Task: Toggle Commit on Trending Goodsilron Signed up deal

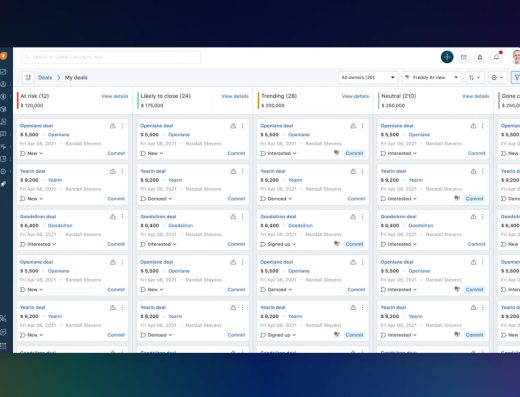Action: click(x=354, y=244)
